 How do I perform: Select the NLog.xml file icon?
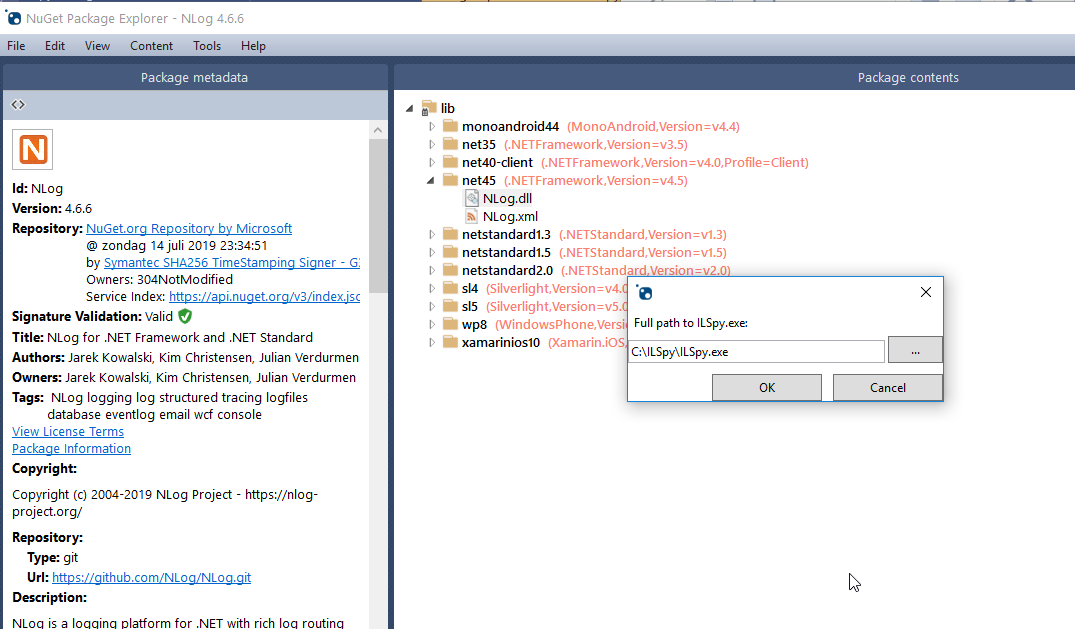[x=472, y=217]
